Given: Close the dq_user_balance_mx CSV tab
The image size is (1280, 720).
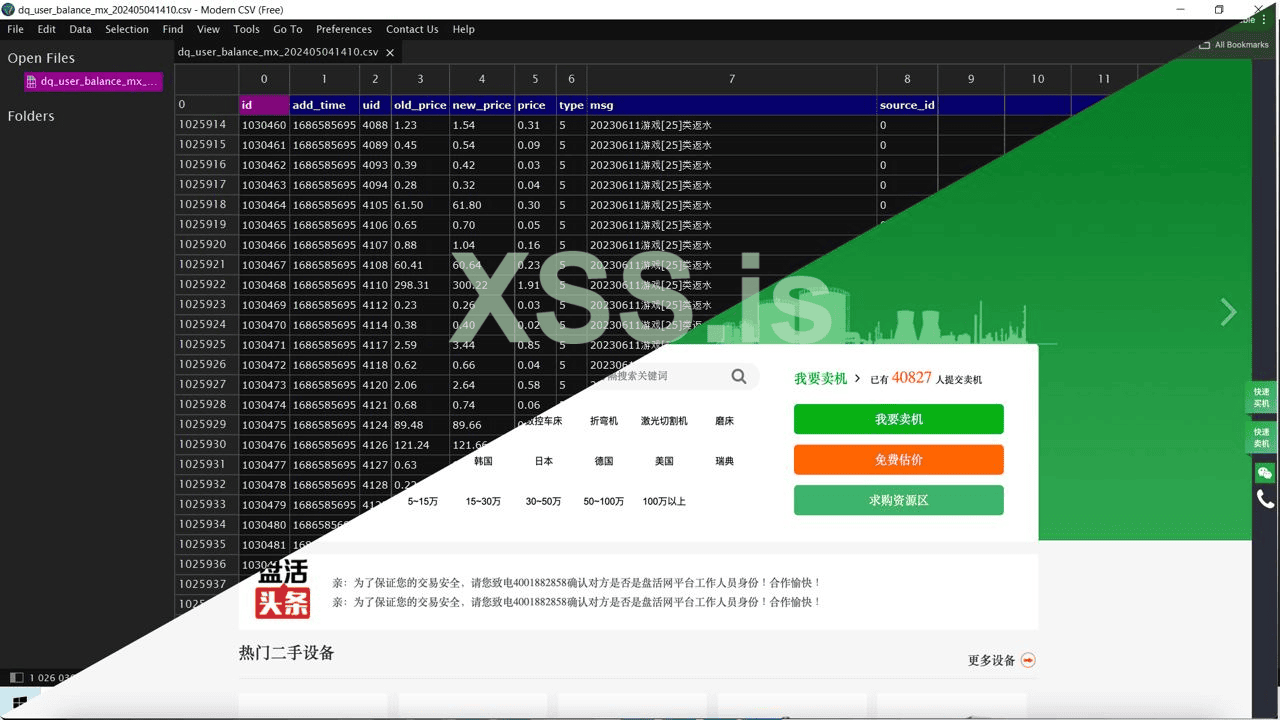Looking at the screenshot, I should (x=390, y=52).
